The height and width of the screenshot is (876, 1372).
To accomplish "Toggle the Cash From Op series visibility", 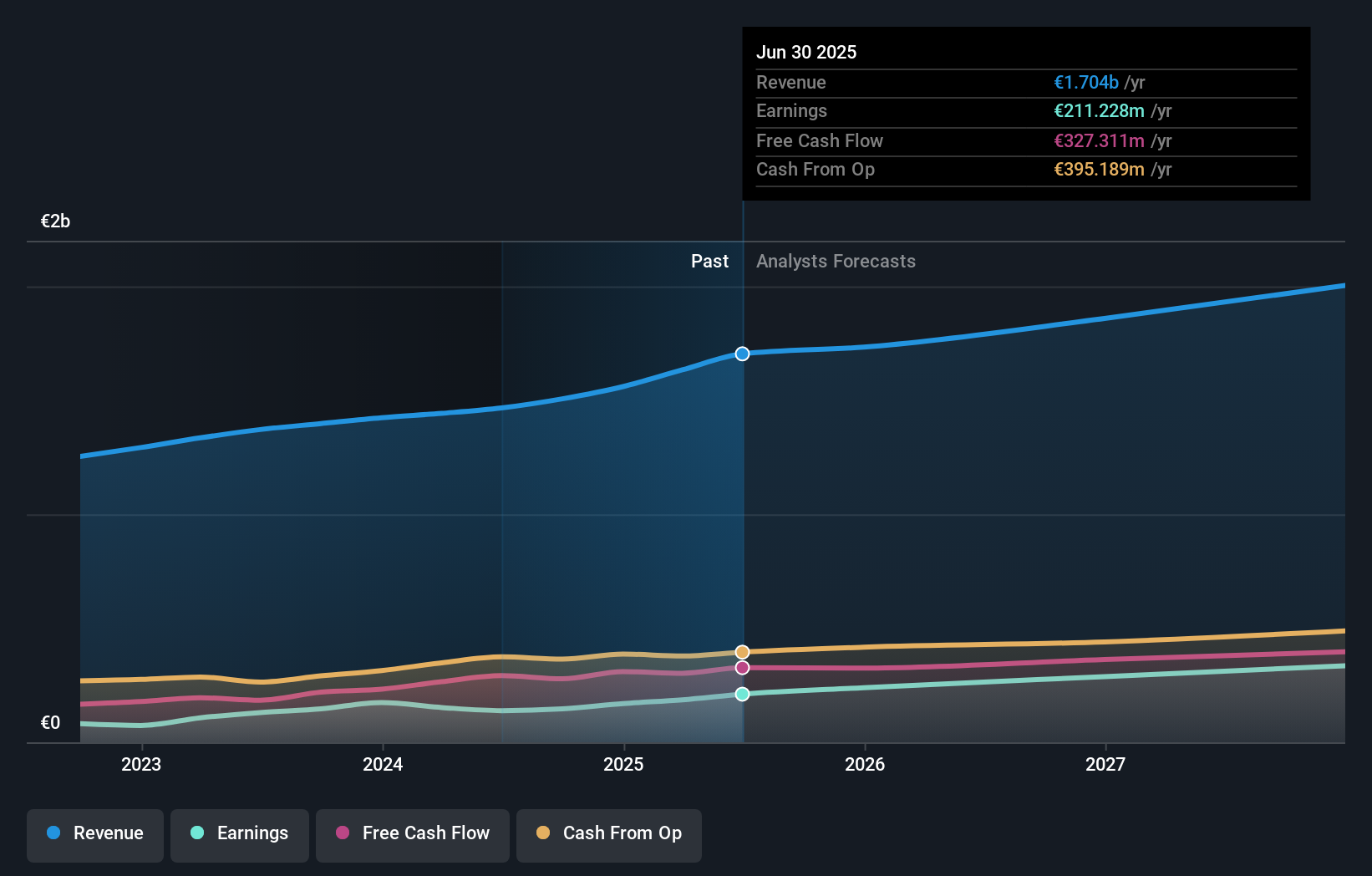I will click(608, 833).
